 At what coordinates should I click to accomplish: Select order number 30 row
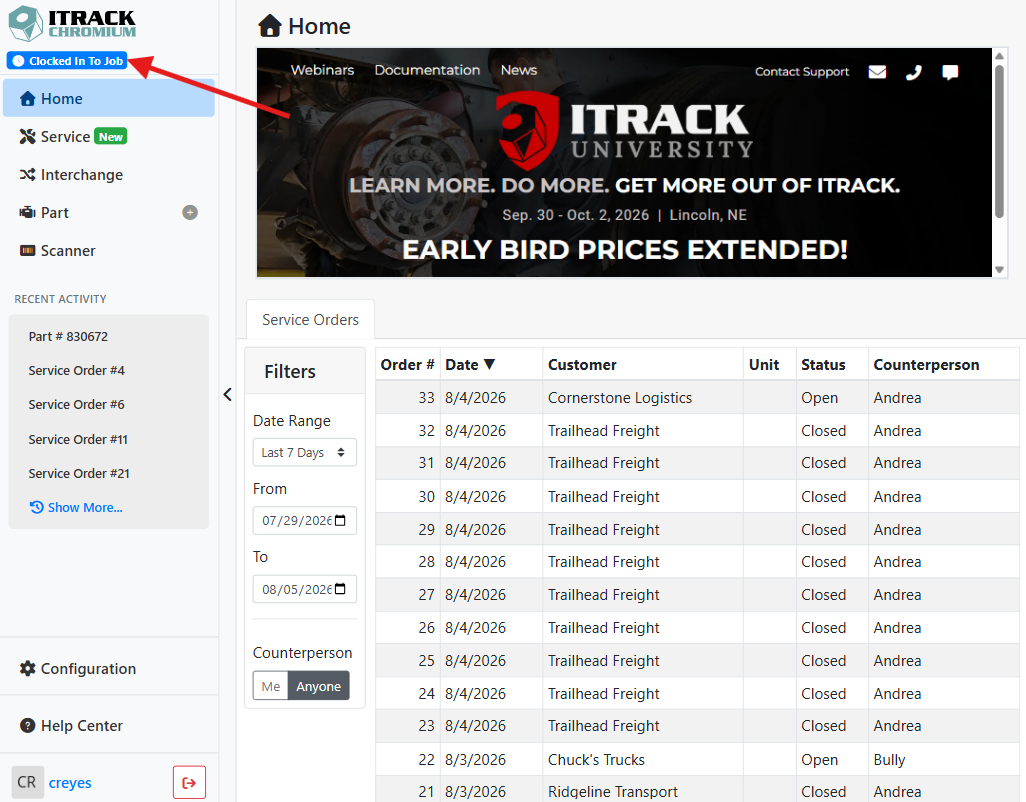[x=697, y=497]
